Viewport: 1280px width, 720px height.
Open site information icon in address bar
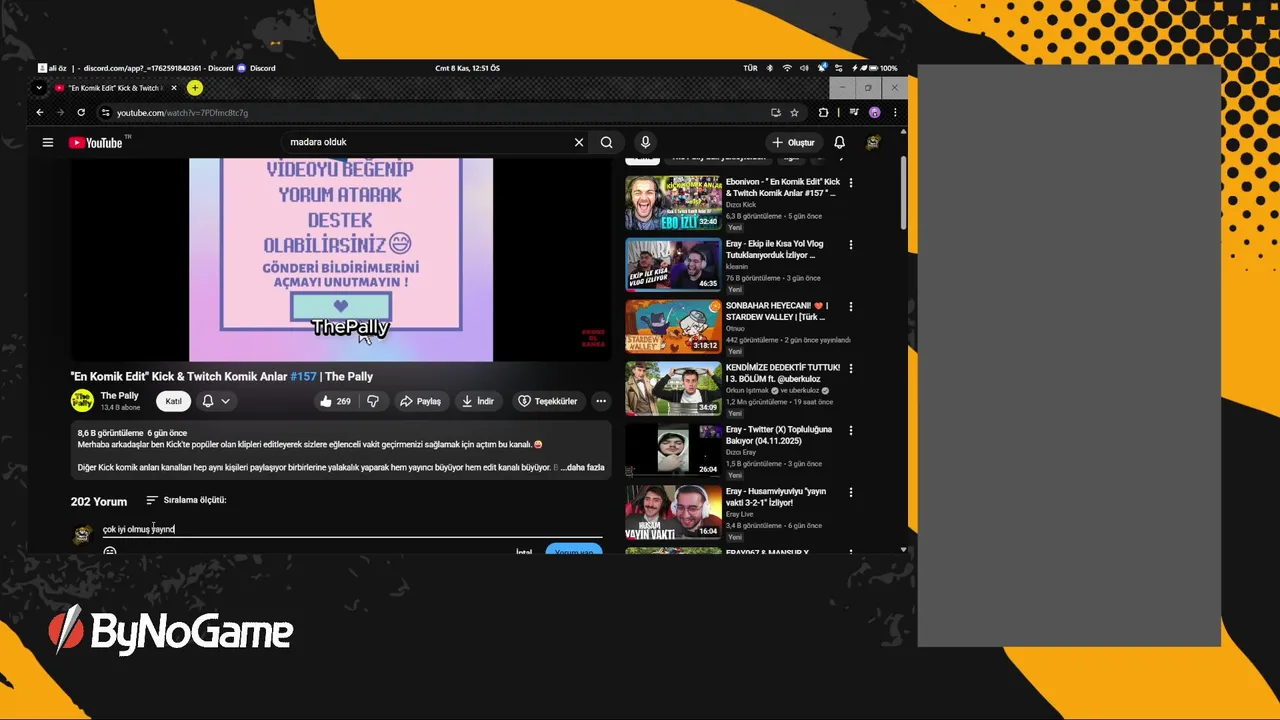click(105, 112)
